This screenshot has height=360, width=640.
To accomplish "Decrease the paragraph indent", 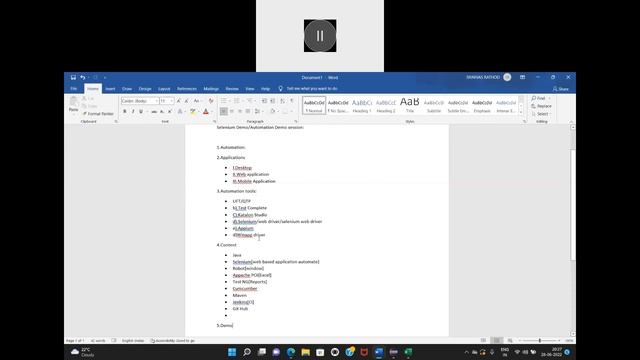I will [x=264, y=101].
